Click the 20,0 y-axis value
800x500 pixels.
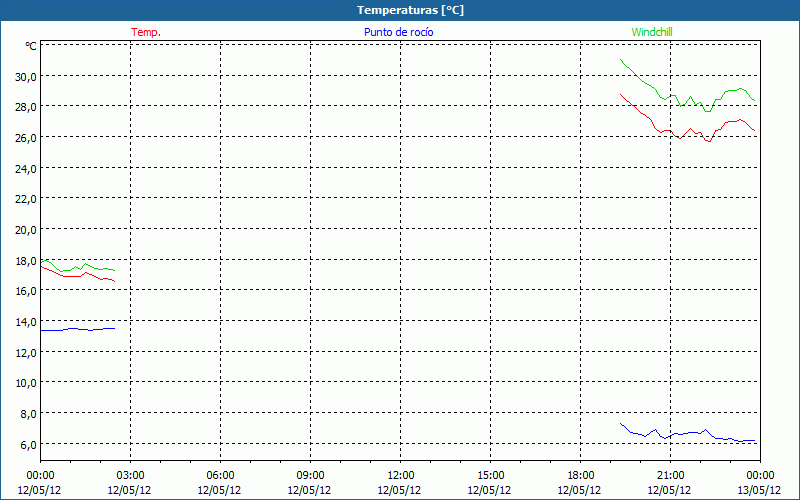pos(26,230)
